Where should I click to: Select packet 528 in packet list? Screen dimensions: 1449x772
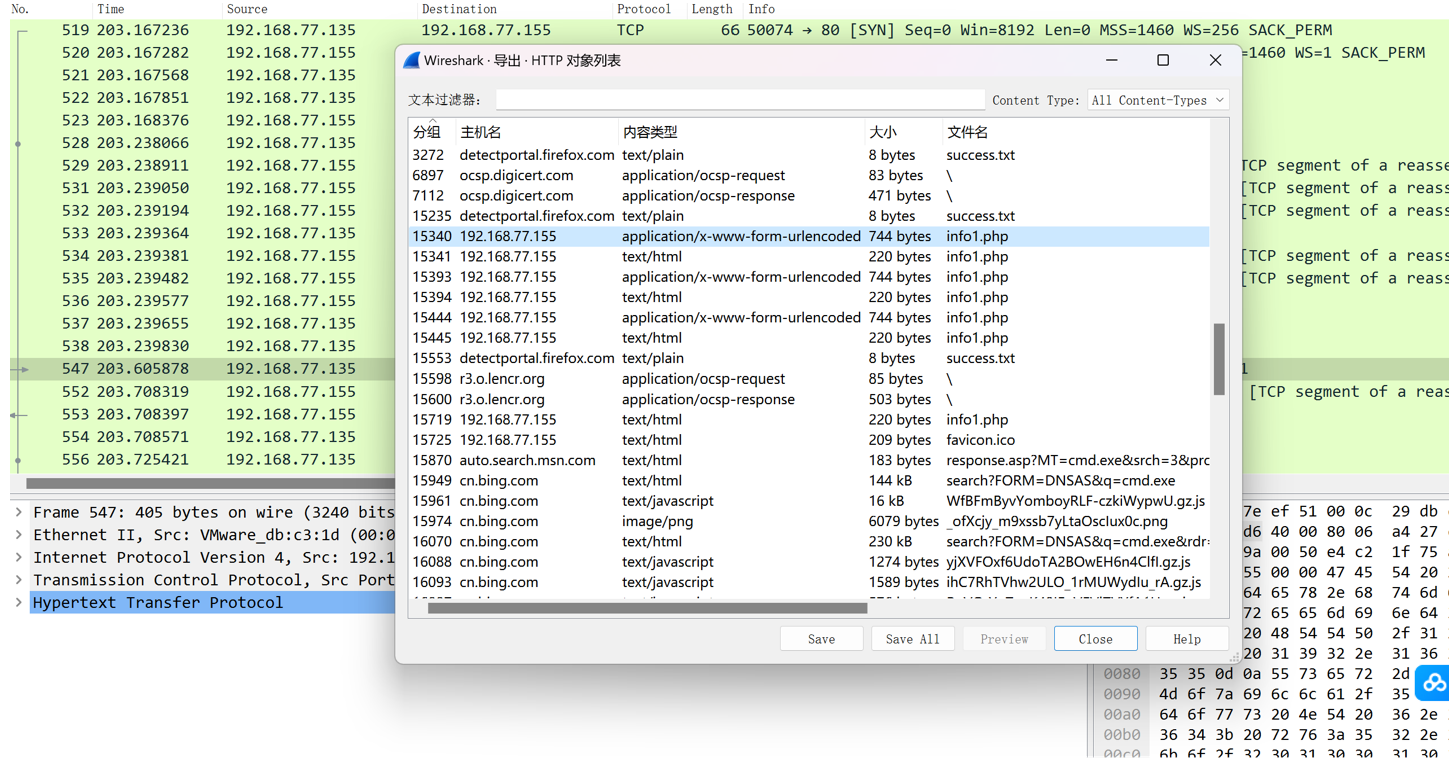point(202,143)
